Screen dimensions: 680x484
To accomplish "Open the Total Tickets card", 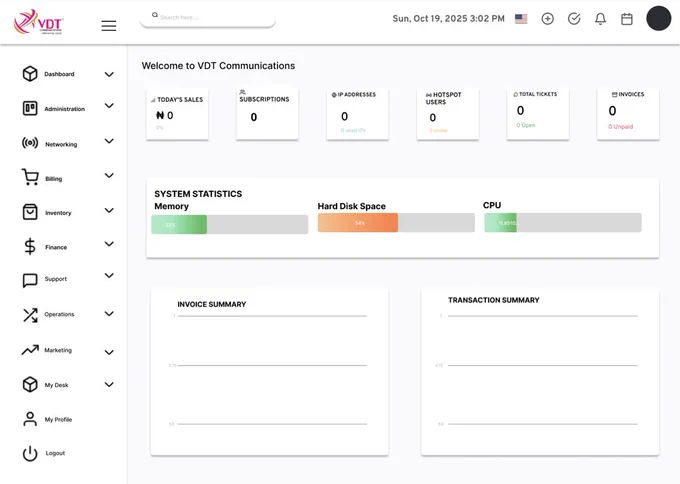I will [x=538, y=114].
